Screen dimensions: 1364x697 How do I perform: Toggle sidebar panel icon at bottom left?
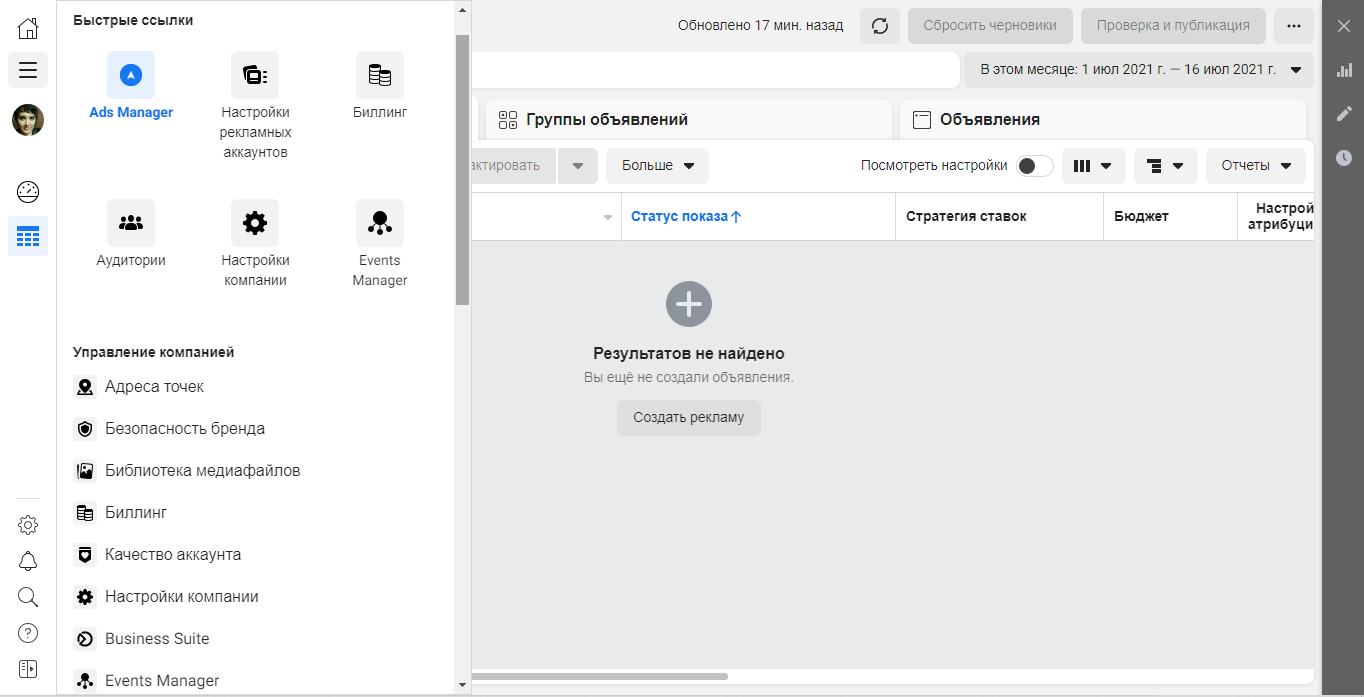28,669
